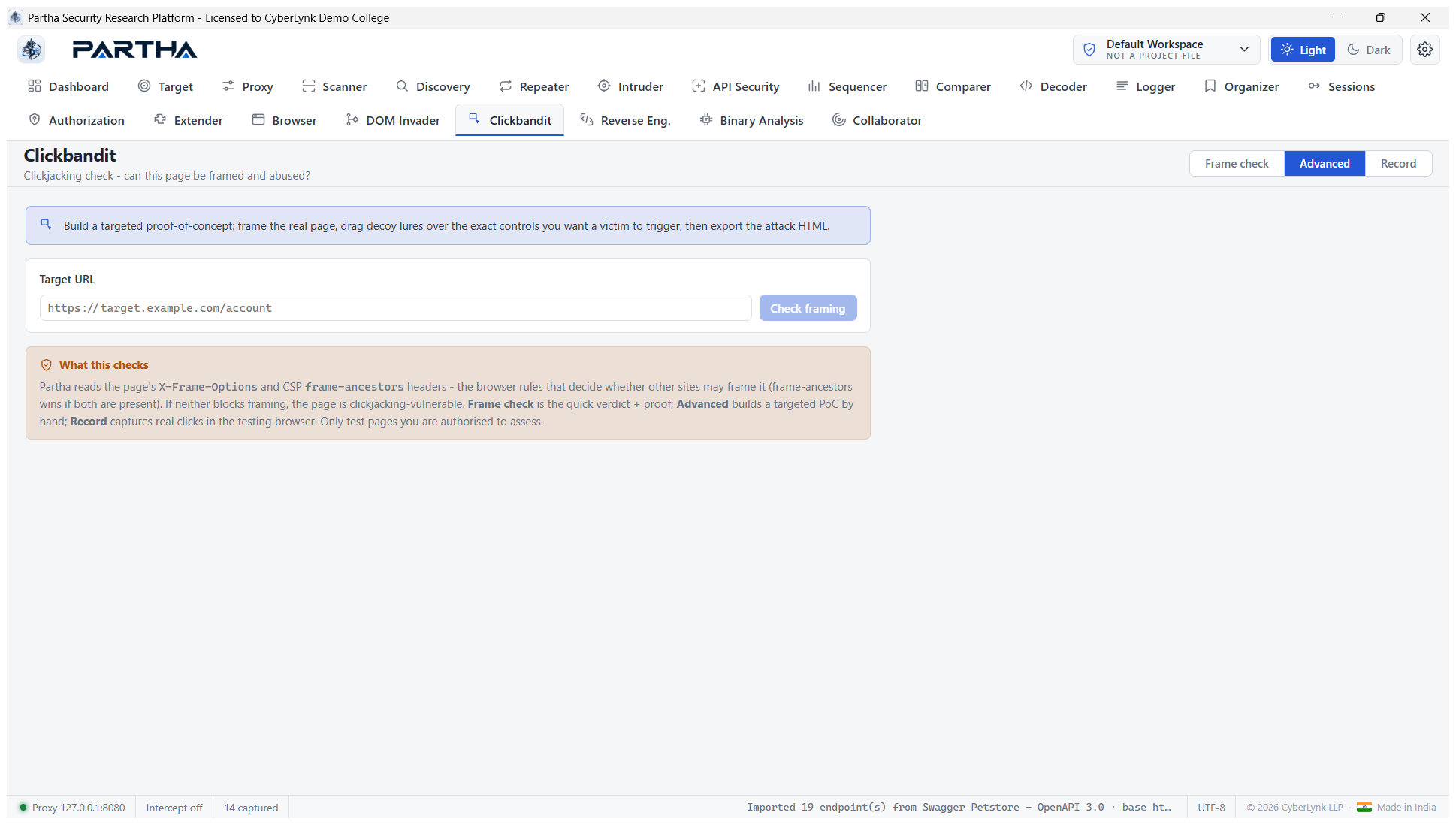The width and height of the screenshot is (1456, 825).
Task: Click the Binary Analysis chip icon
Action: pos(706,120)
